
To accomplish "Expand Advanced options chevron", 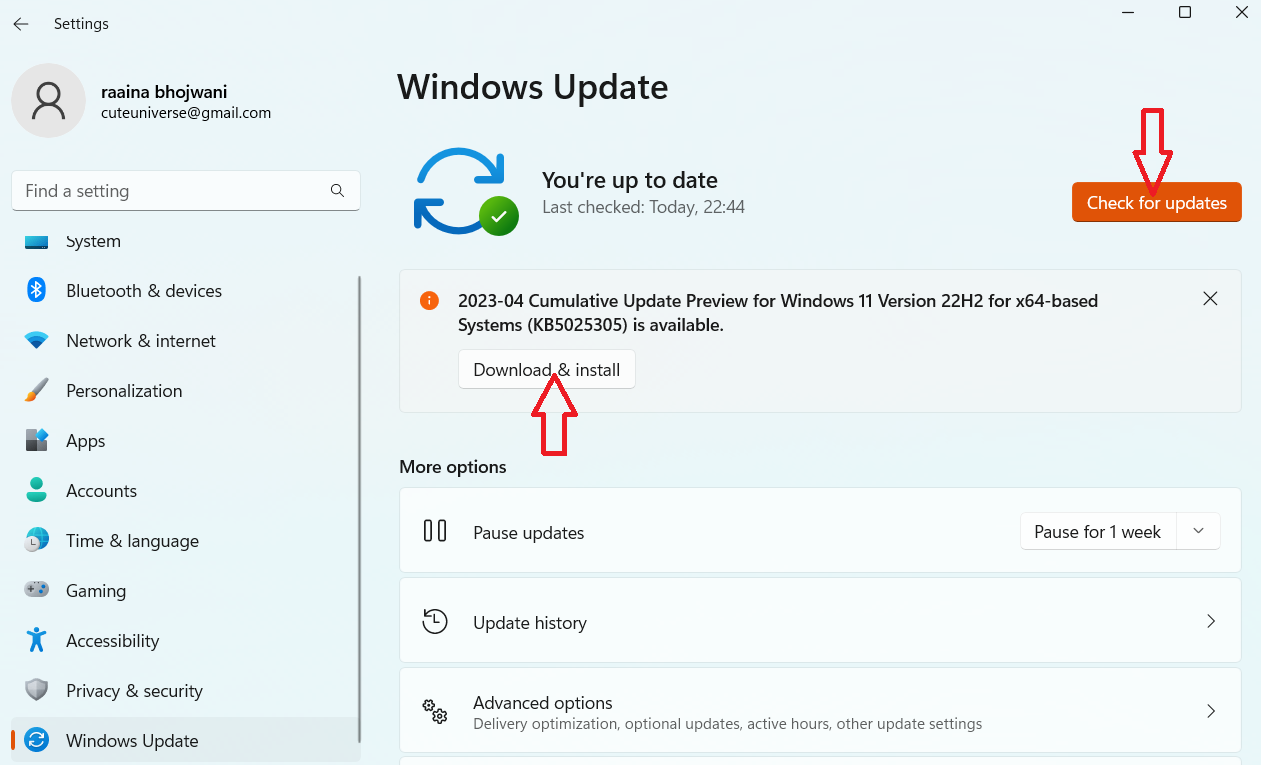I will pyautogui.click(x=1210, y=711).
